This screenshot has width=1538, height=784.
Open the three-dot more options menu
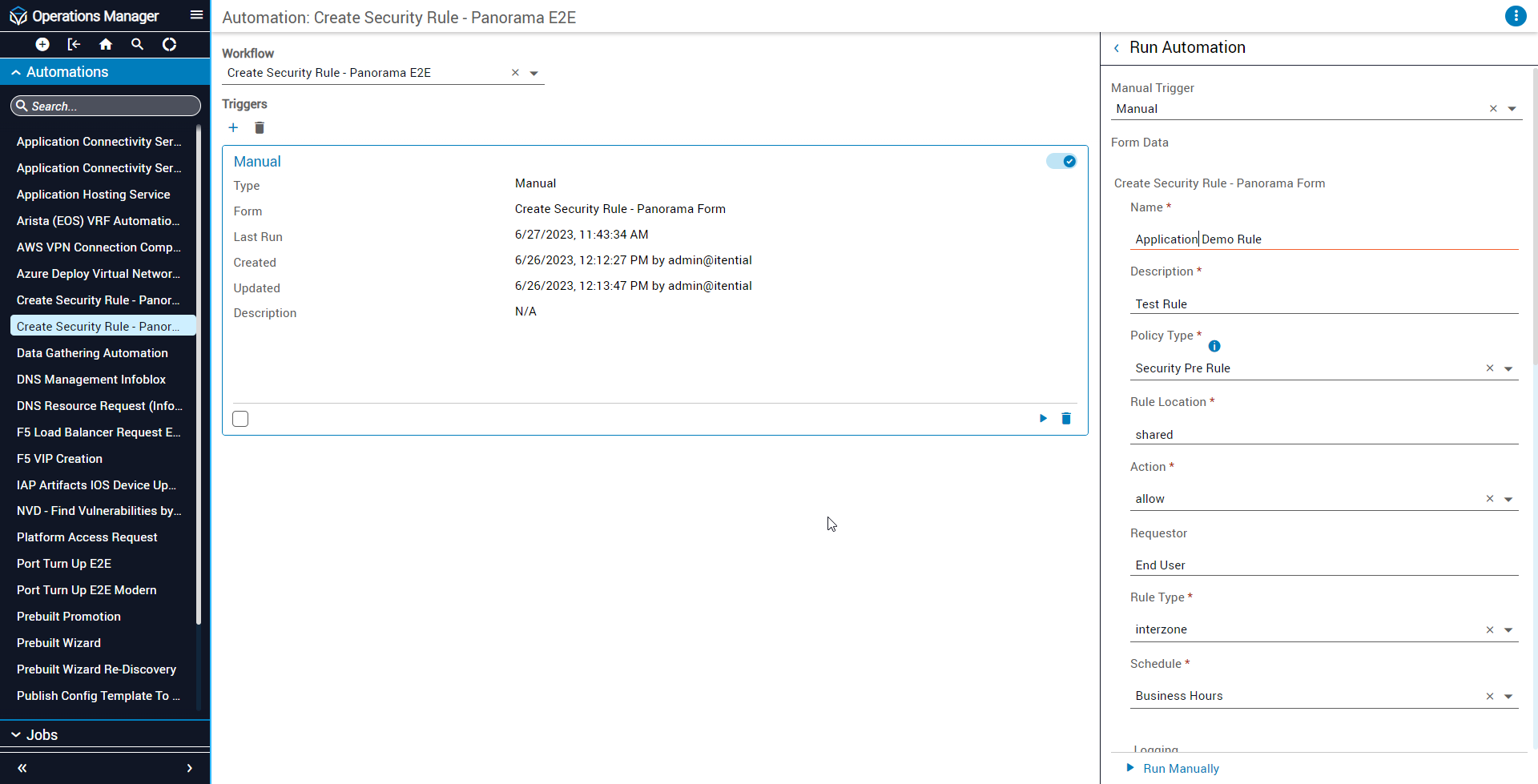pos(1515,16)
